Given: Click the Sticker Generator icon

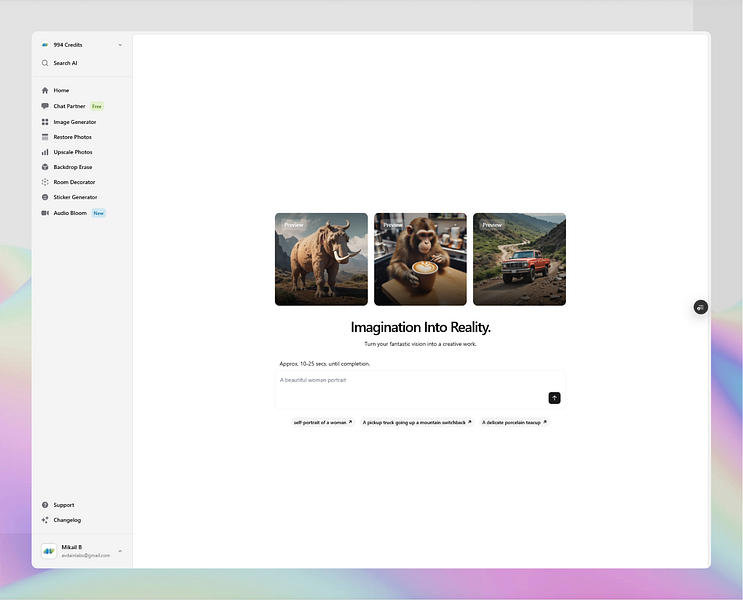Looking at the screenshot, I should (x=45, y=197).
